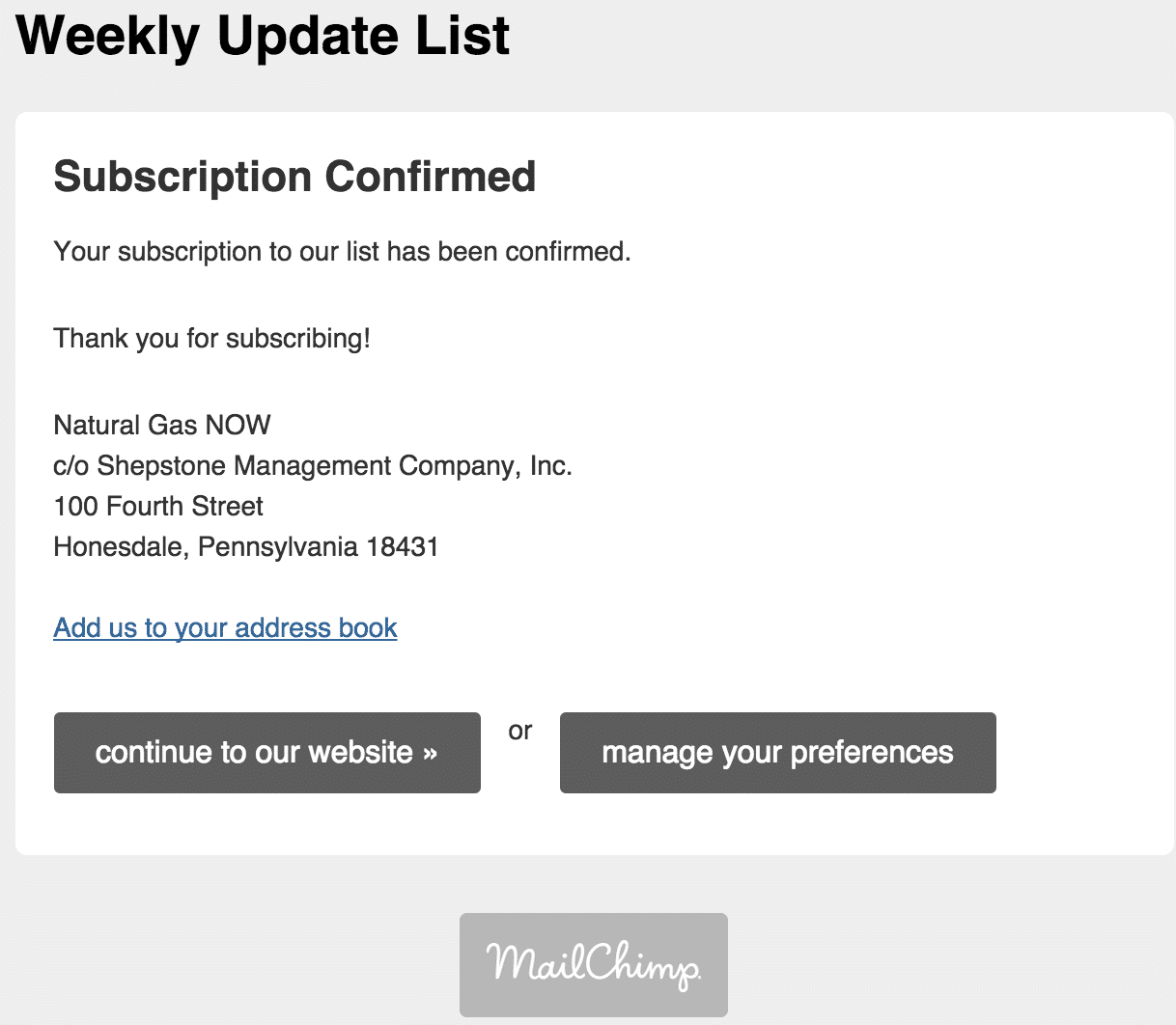Click the 'Weekly Update List' page title
The width and height of the screenshot is (1176, 1025).
263,36
